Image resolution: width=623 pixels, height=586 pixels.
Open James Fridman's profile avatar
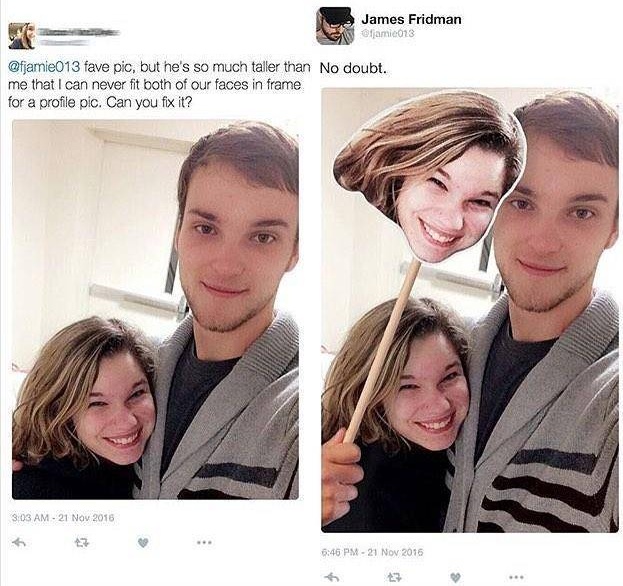335,26
